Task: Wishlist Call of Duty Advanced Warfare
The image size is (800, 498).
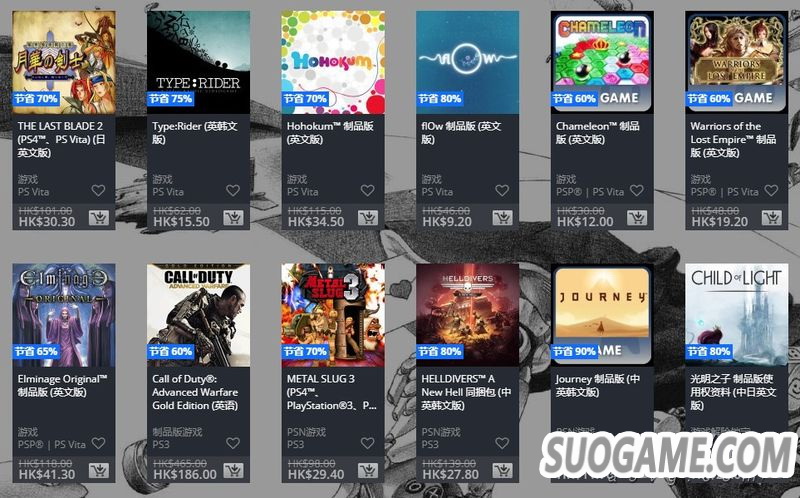Action: point(233,443)
